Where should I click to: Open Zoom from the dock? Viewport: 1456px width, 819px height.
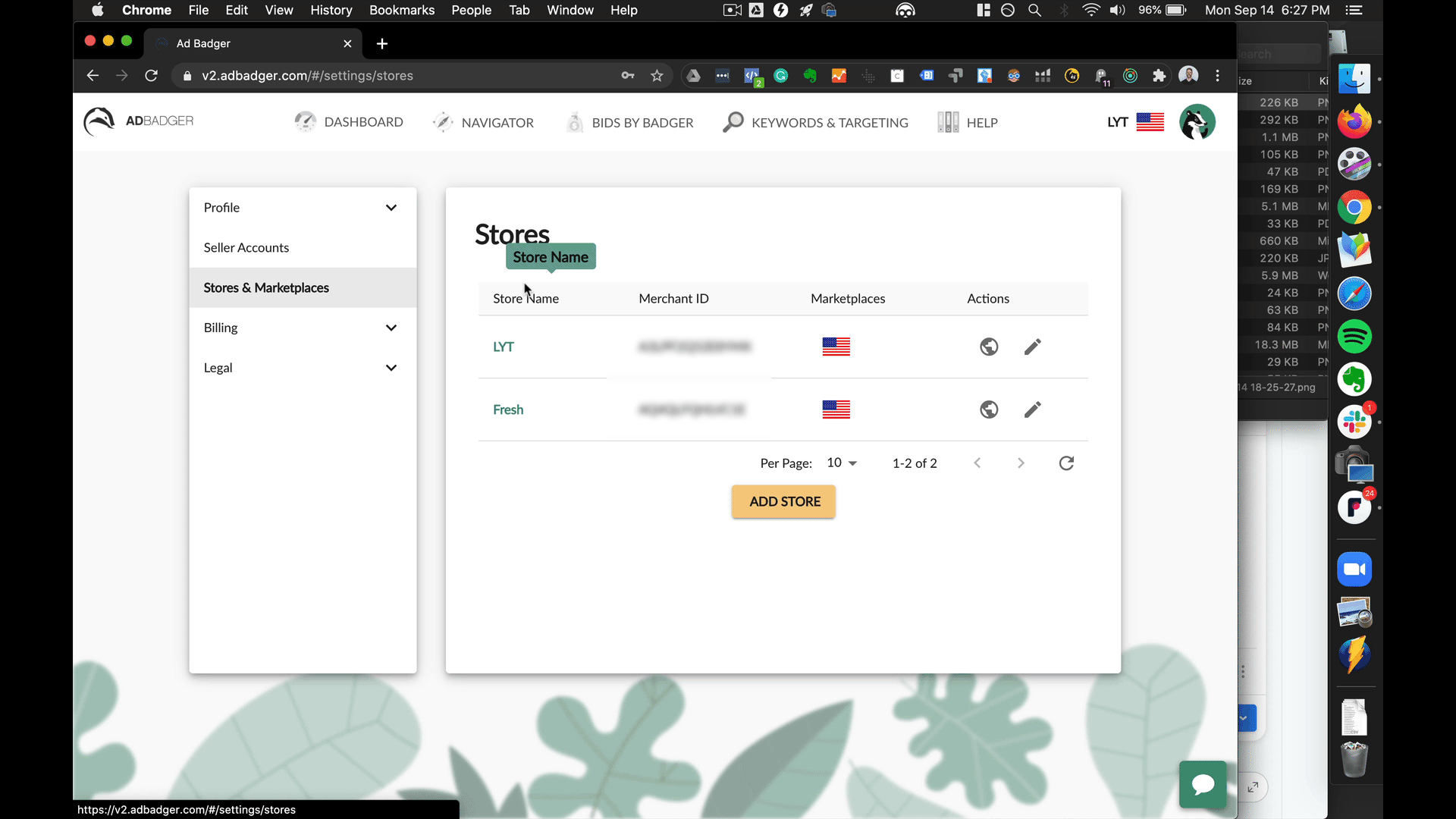(x=1354, y=570)
